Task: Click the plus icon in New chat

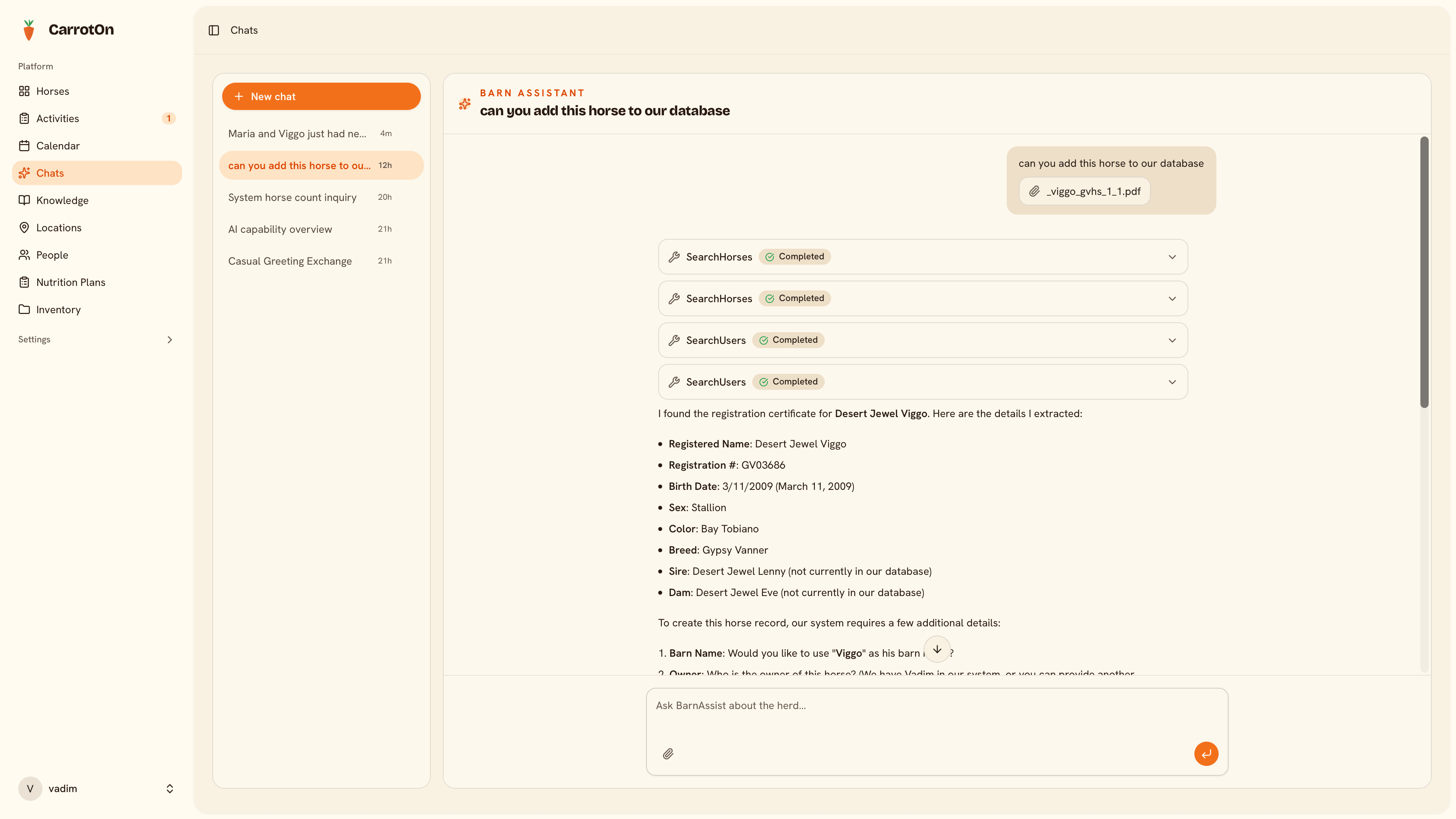Action: point(238,97)
